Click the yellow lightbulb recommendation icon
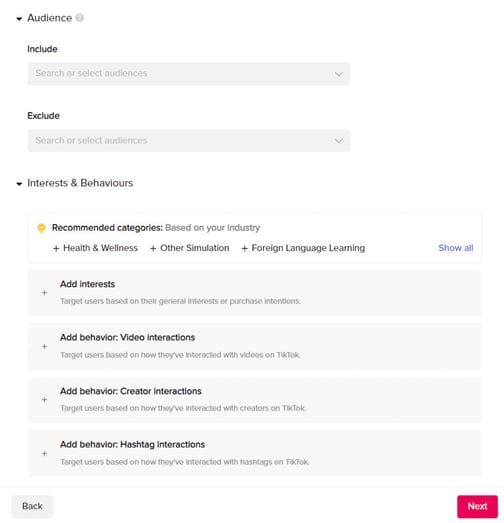The image size is (504, 523). pyautogui.click(x=41, y=228)
